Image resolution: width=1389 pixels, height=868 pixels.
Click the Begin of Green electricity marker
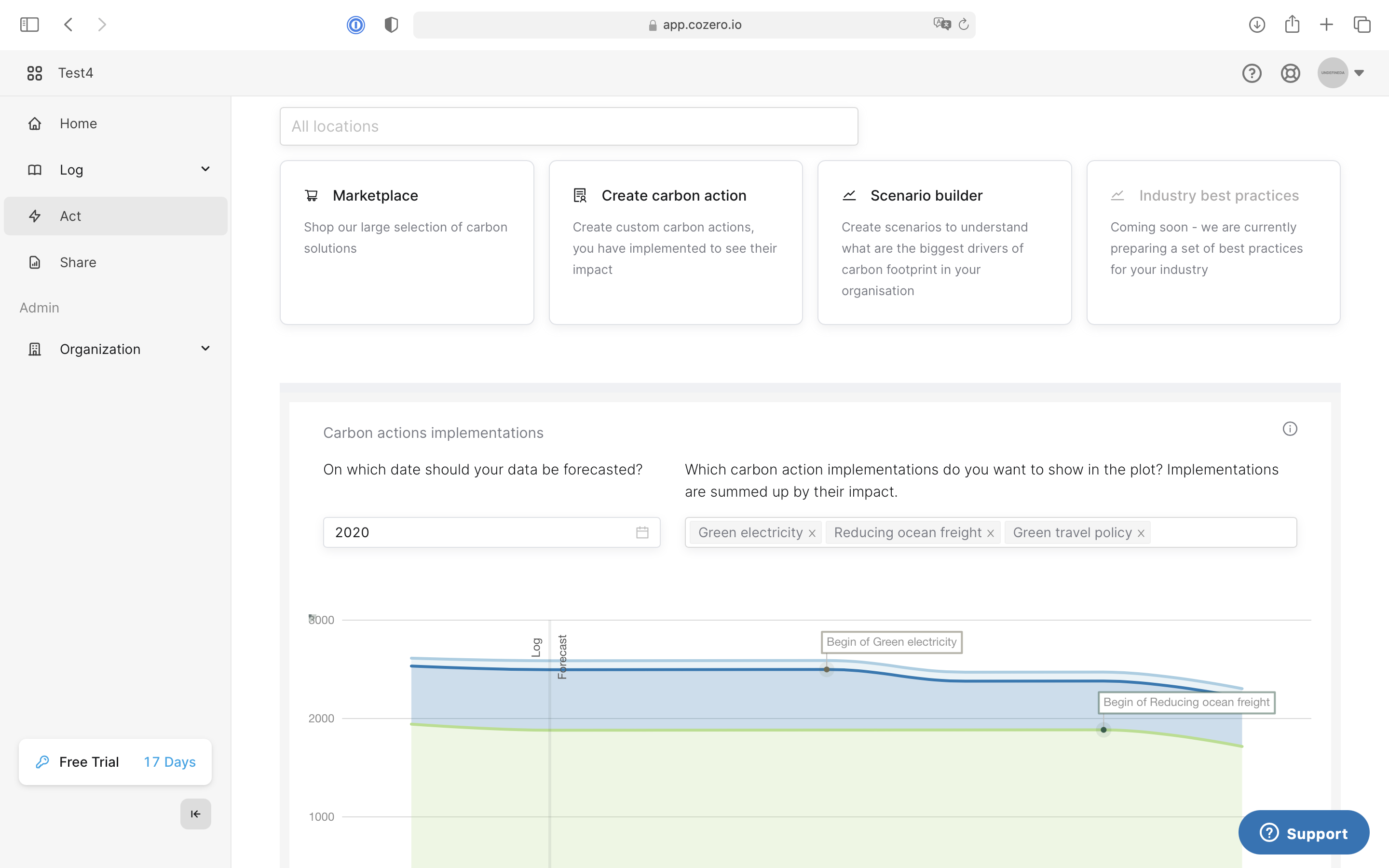tap(826, 669)
